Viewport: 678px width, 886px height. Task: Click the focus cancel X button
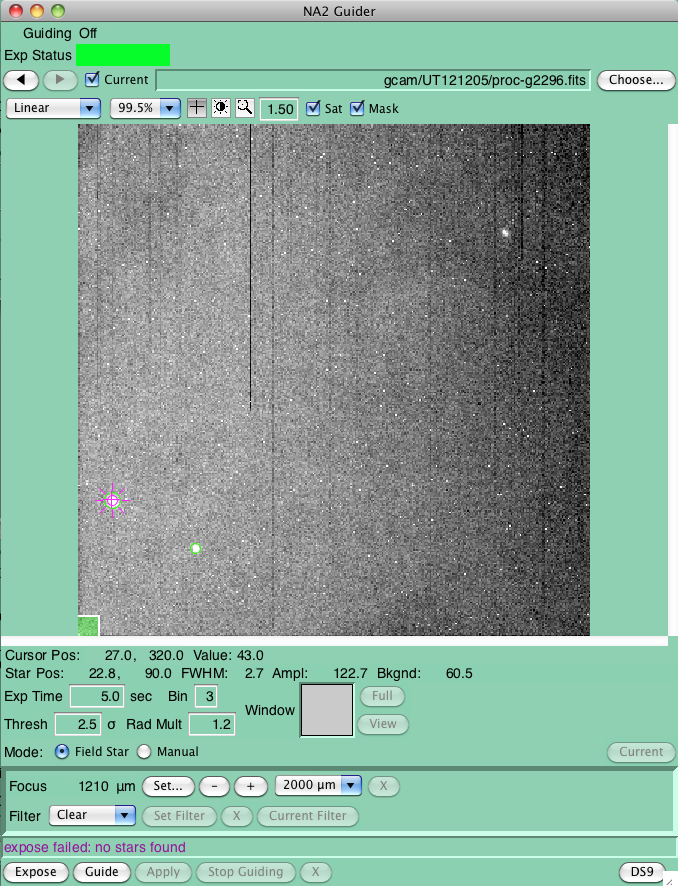tap(384, 786)
